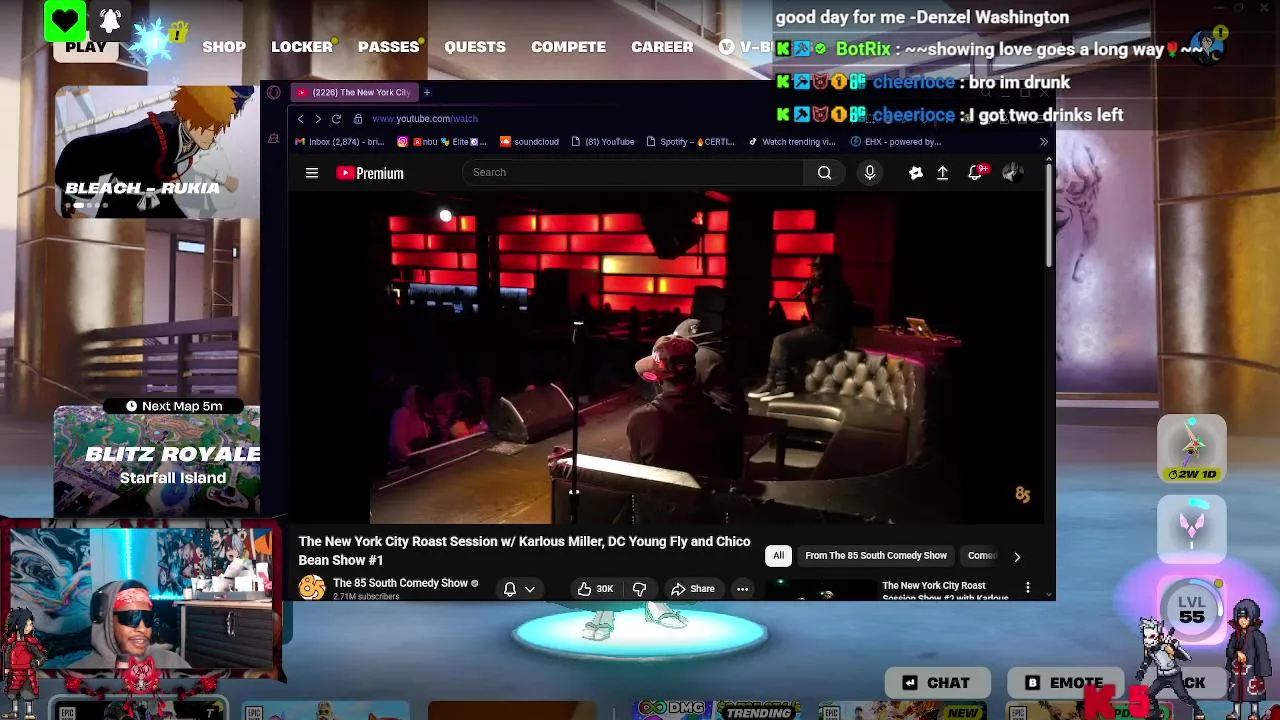The width and height of the screenshot is (1280, 720).
Task: Open the Fortnite QUESTS tab
Action: click(475, 47)
